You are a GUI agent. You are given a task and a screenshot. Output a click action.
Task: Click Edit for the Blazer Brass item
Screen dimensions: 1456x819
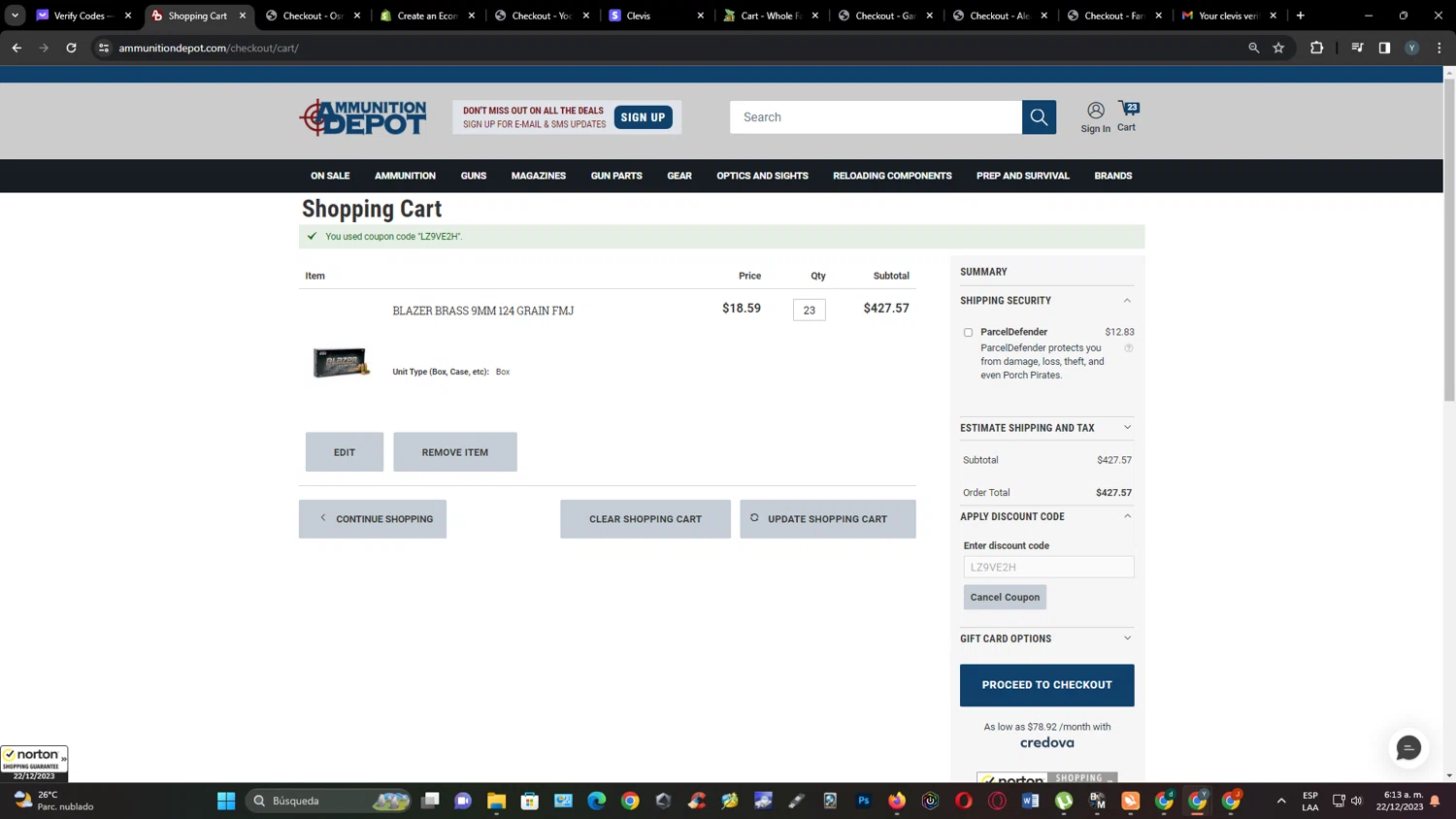tap(345, 452)
